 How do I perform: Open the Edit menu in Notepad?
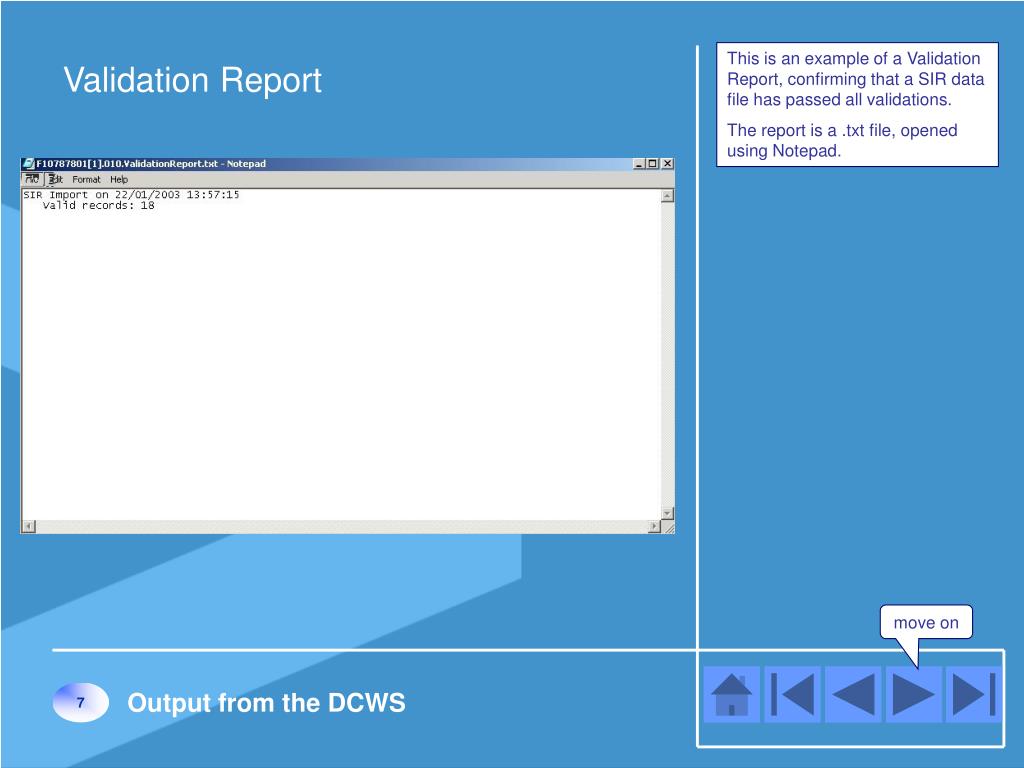[56, 179]
